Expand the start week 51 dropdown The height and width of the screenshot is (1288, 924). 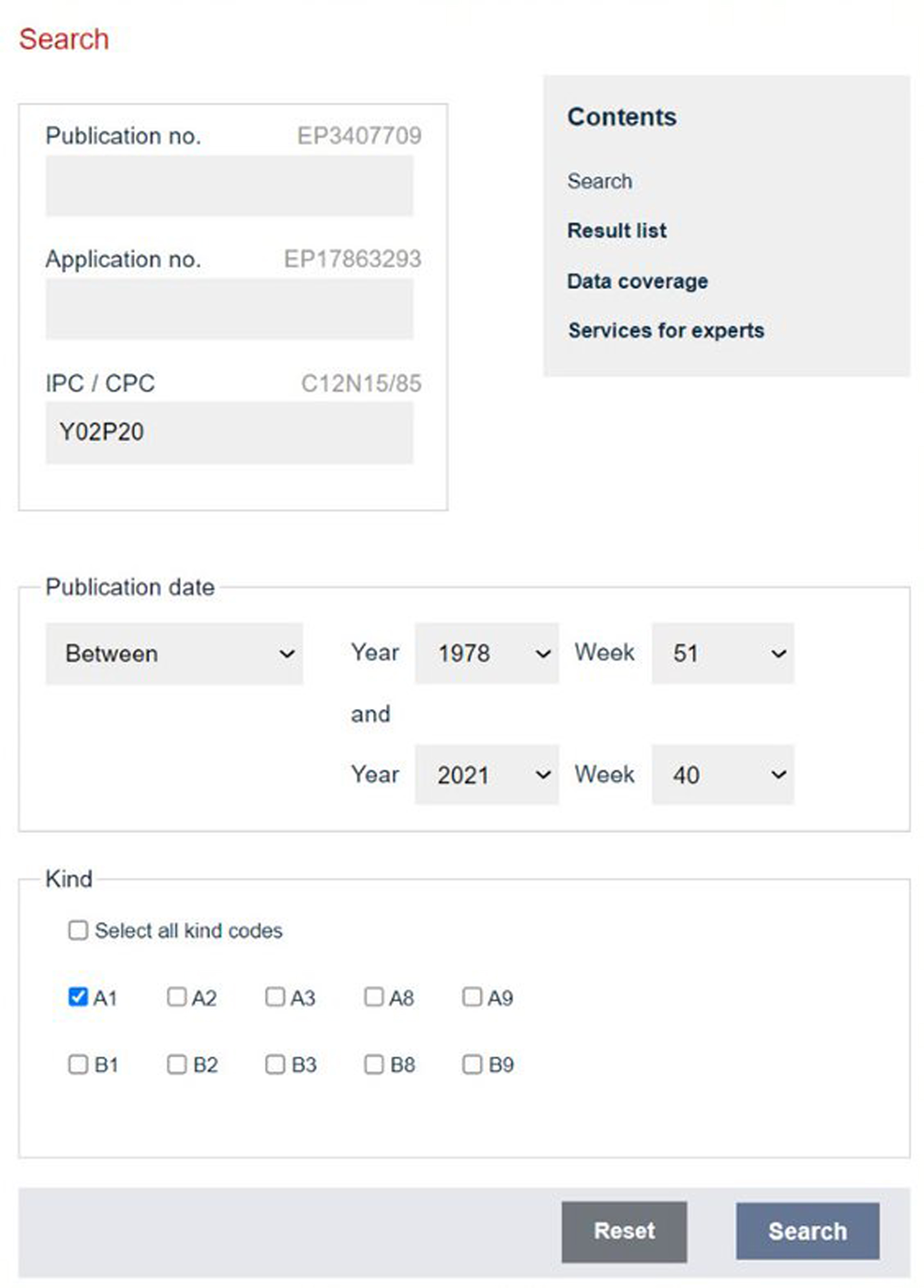[x=723, y=653]
